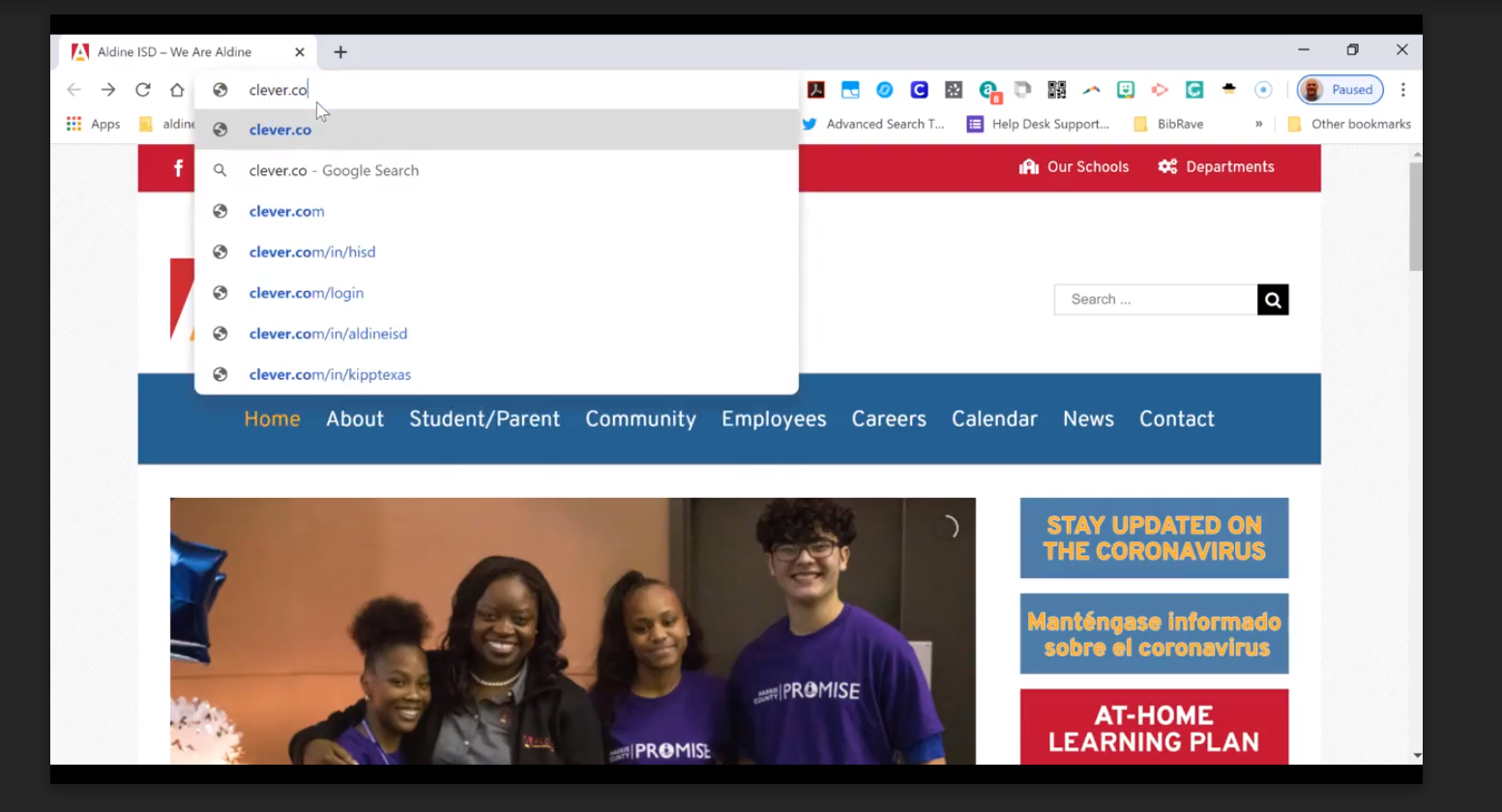The width and height of the screenshot is (1502, 812).
Task: Click the Adobe Acrobat extension icon
Action: click(x=816, y=90)
